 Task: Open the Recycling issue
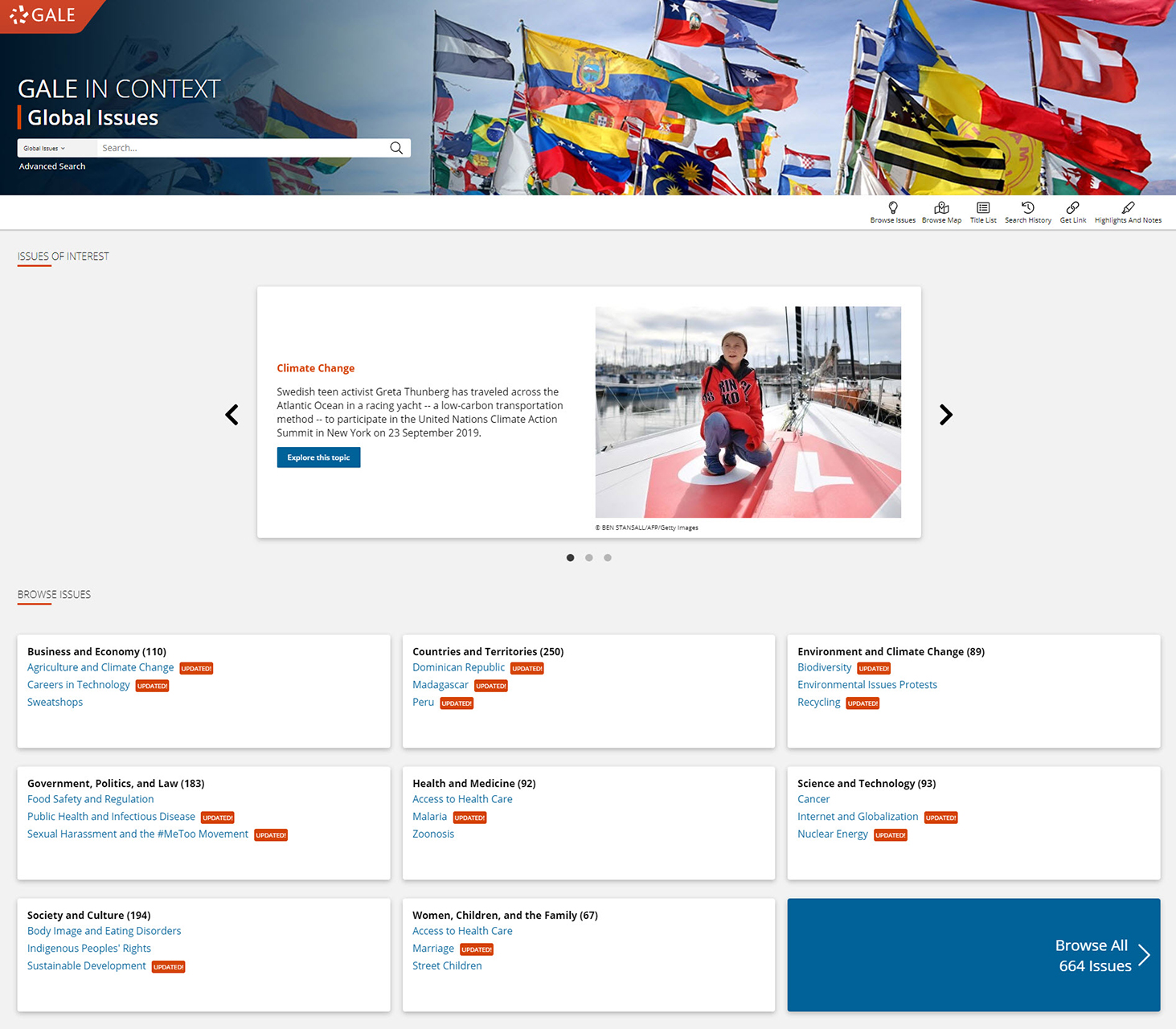point(818,703)
